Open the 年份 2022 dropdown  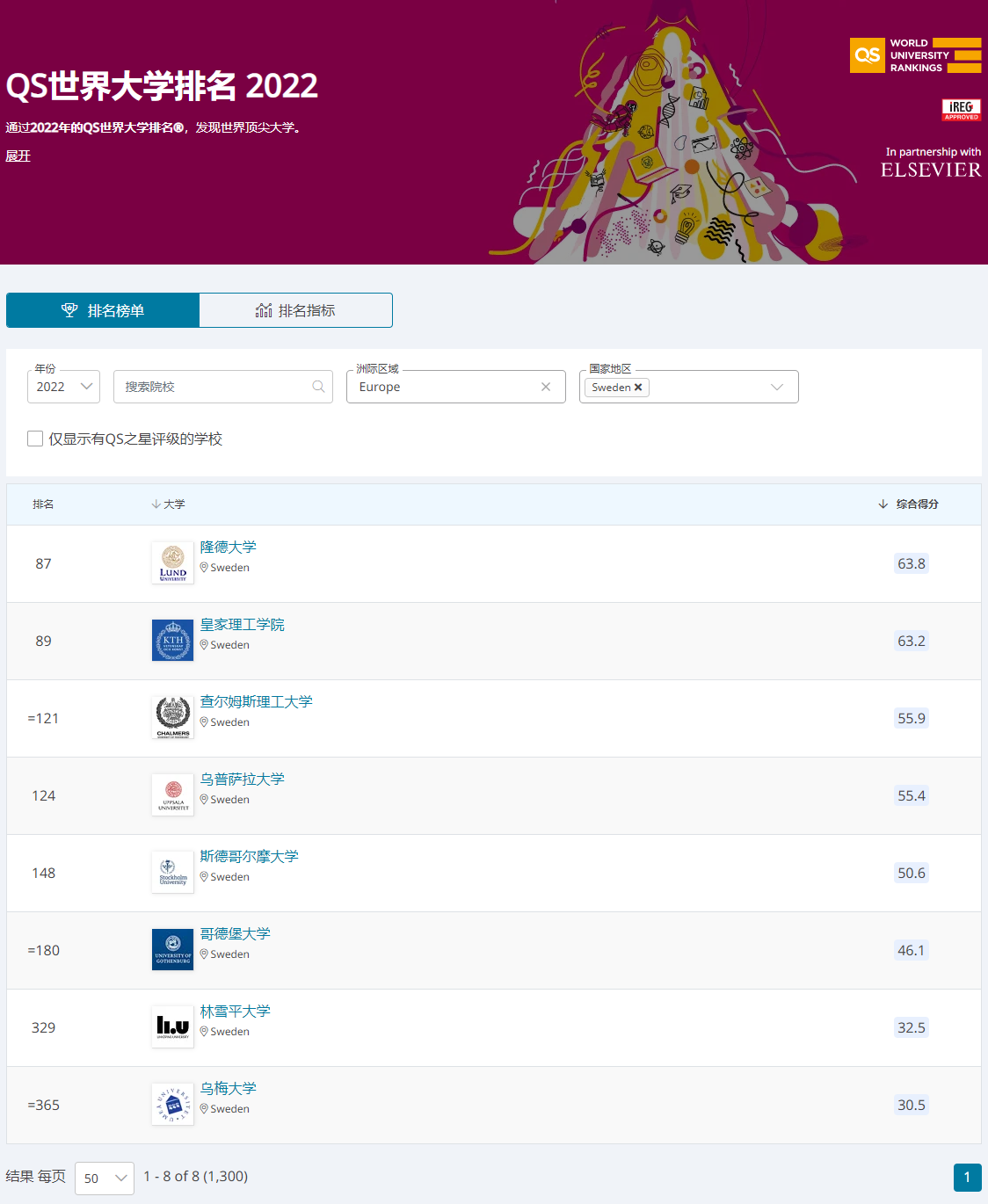point(64,387)
